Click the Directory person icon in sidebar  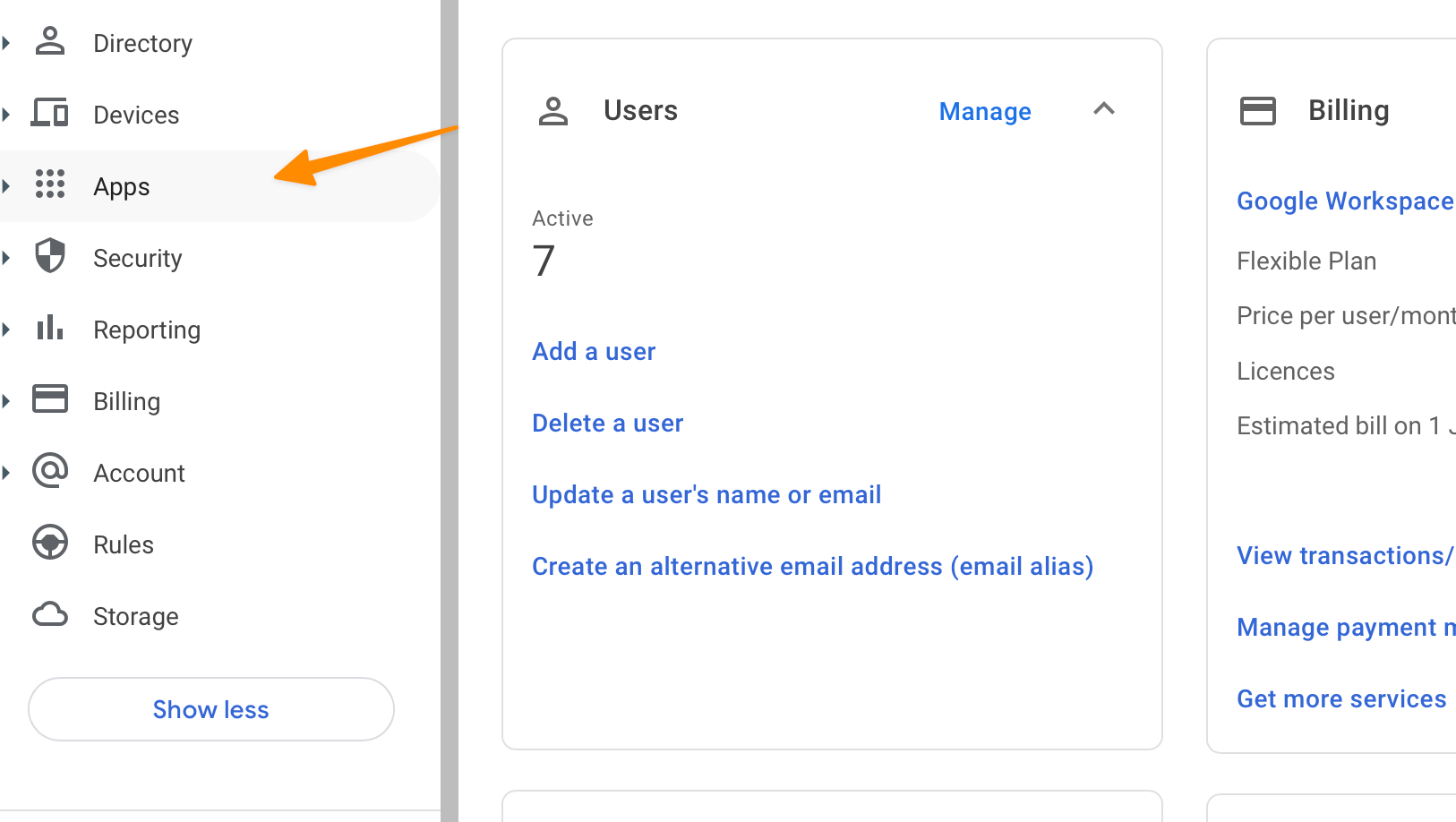point(50,42)
